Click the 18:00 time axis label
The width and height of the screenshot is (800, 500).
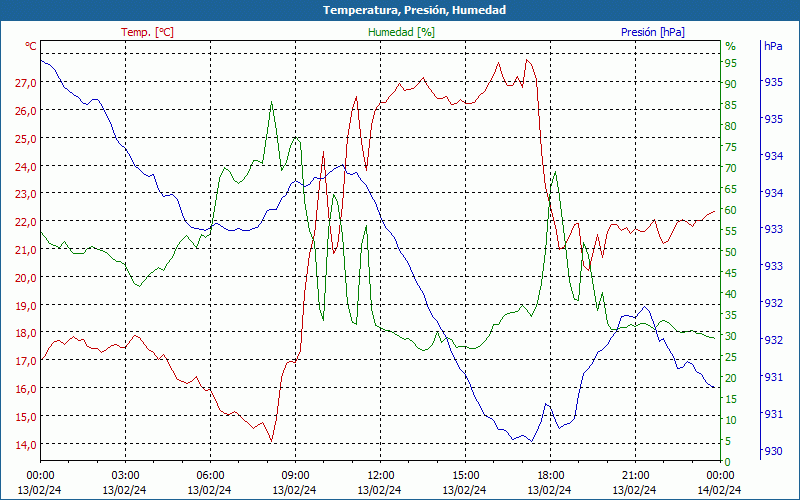tap(549, 476)
